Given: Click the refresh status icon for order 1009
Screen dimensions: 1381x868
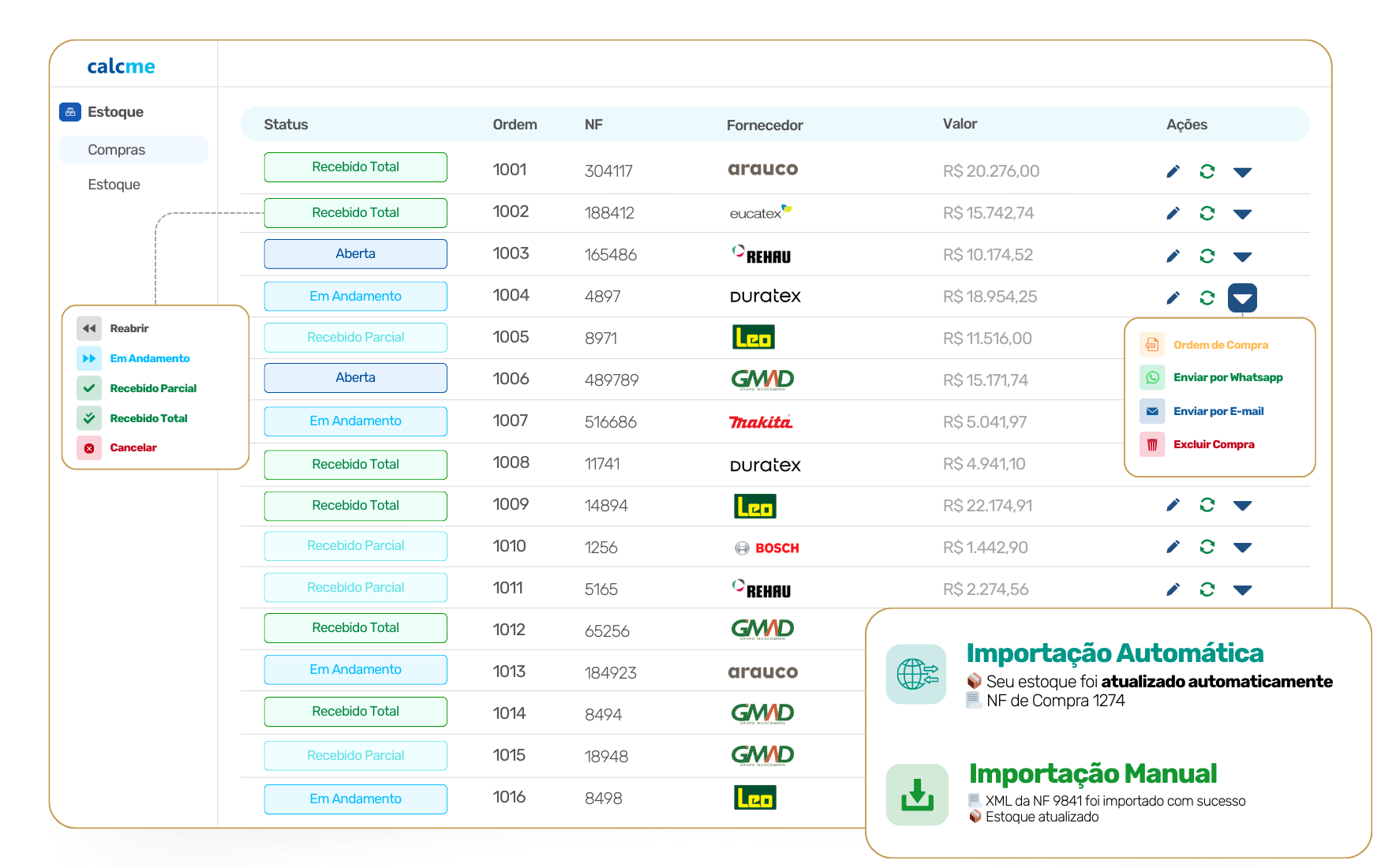Looking at the screenshot, I should click(x=1207, y=505).
